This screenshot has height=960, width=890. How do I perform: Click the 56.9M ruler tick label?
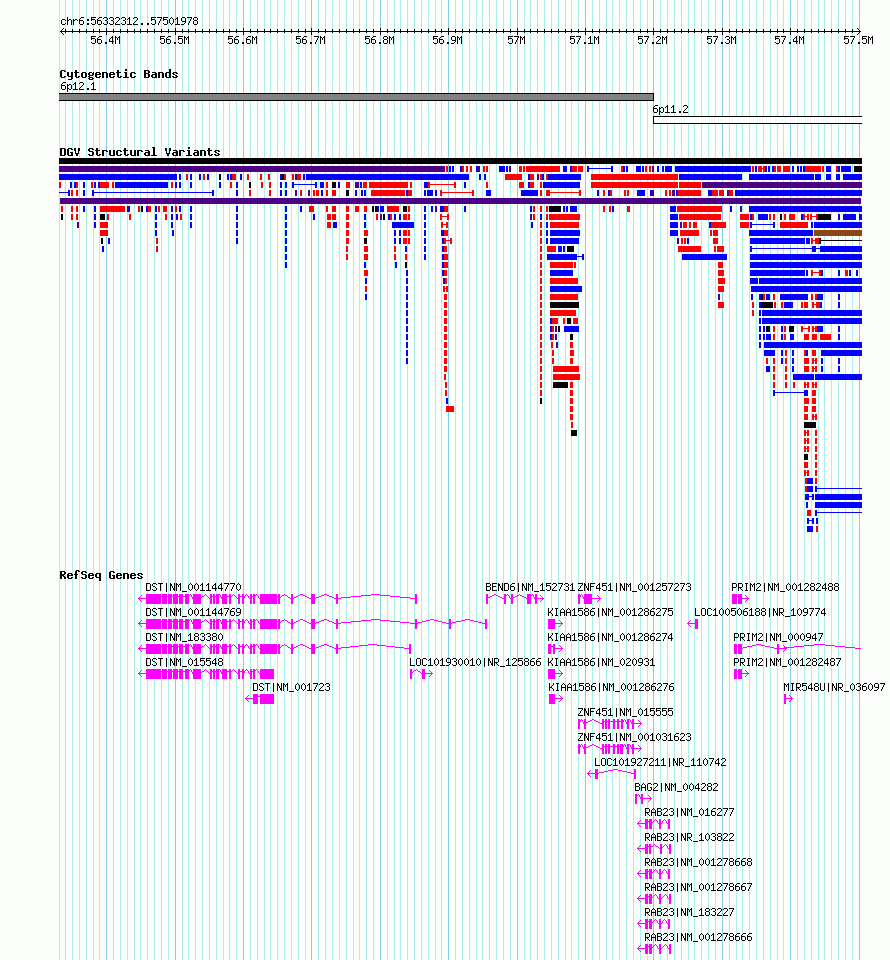coord(447,40)
